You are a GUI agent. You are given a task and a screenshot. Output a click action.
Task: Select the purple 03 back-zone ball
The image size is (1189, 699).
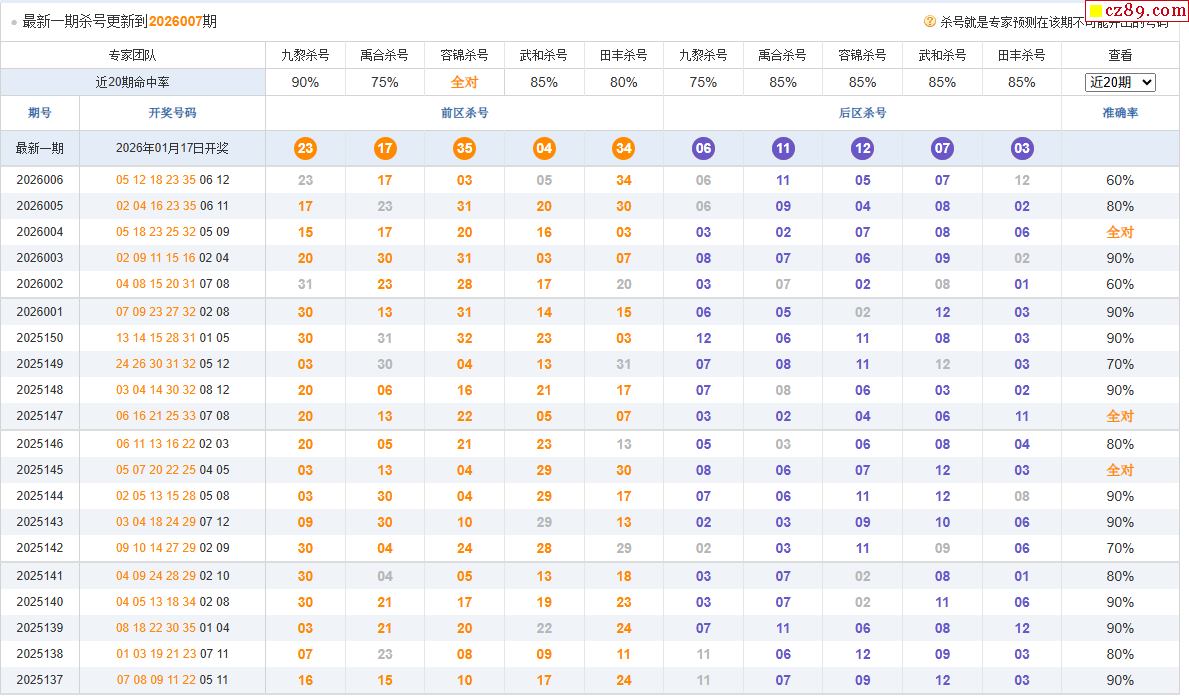pyautogui.click(x=1022, y=149)
